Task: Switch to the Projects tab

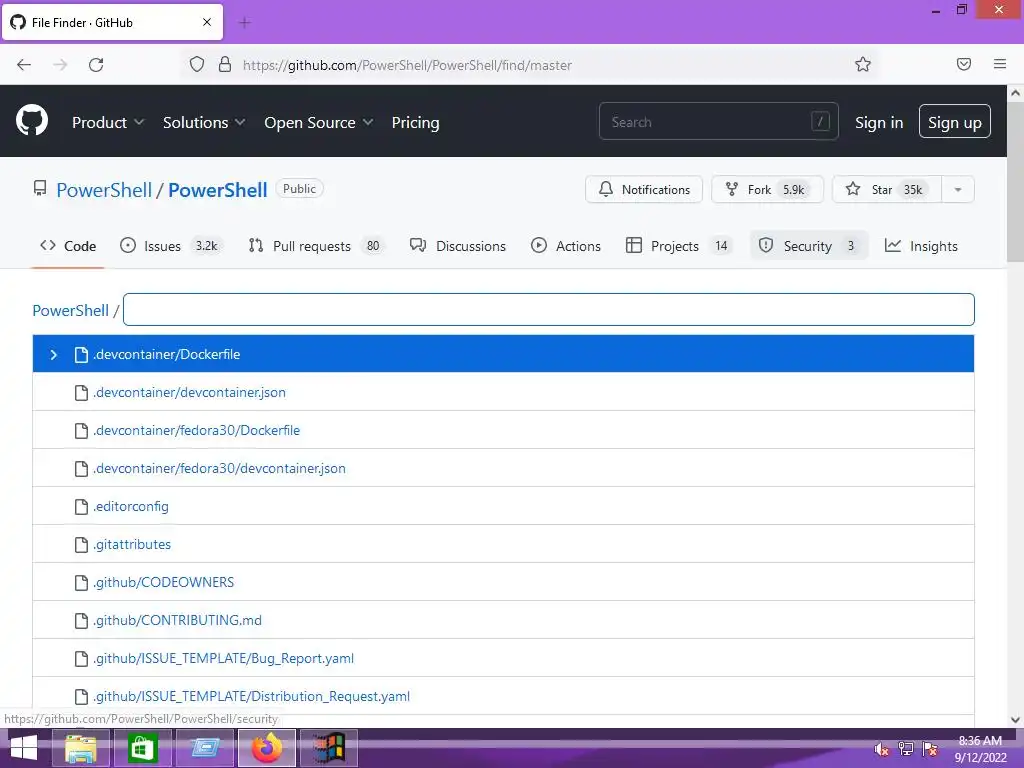Action: point(679,246)
